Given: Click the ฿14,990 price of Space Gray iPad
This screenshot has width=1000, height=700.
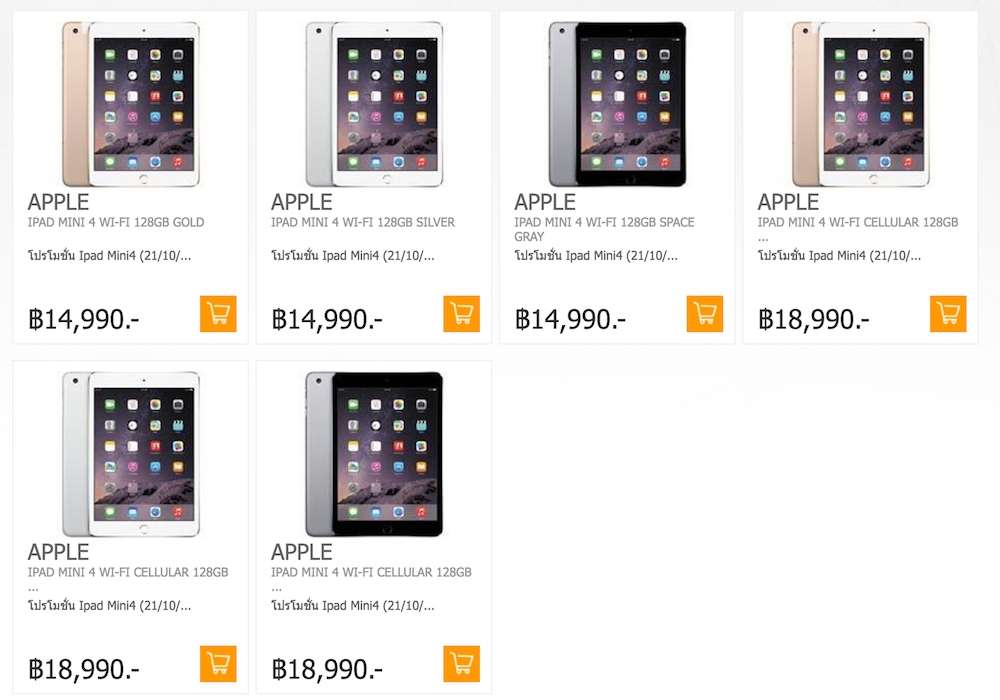Looking at the screenshot, I should (571, 319).
